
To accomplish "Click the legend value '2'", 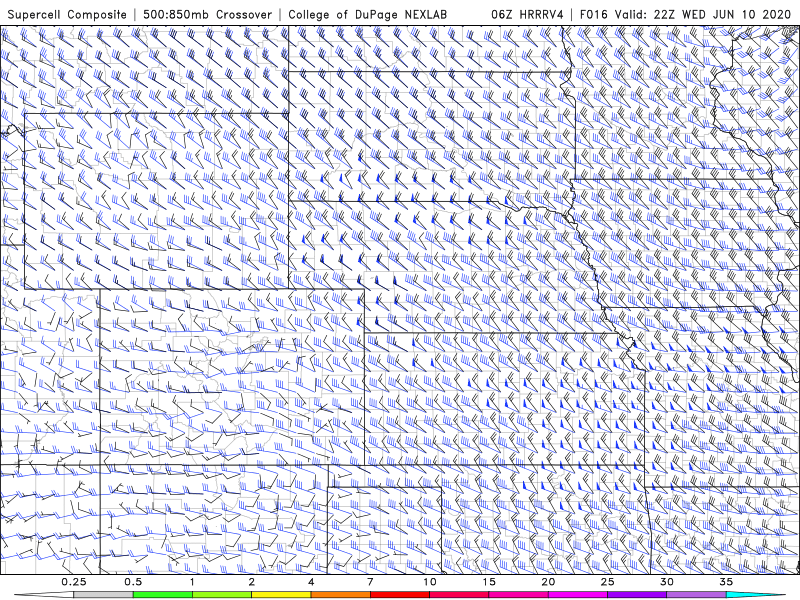I will 252,582.
